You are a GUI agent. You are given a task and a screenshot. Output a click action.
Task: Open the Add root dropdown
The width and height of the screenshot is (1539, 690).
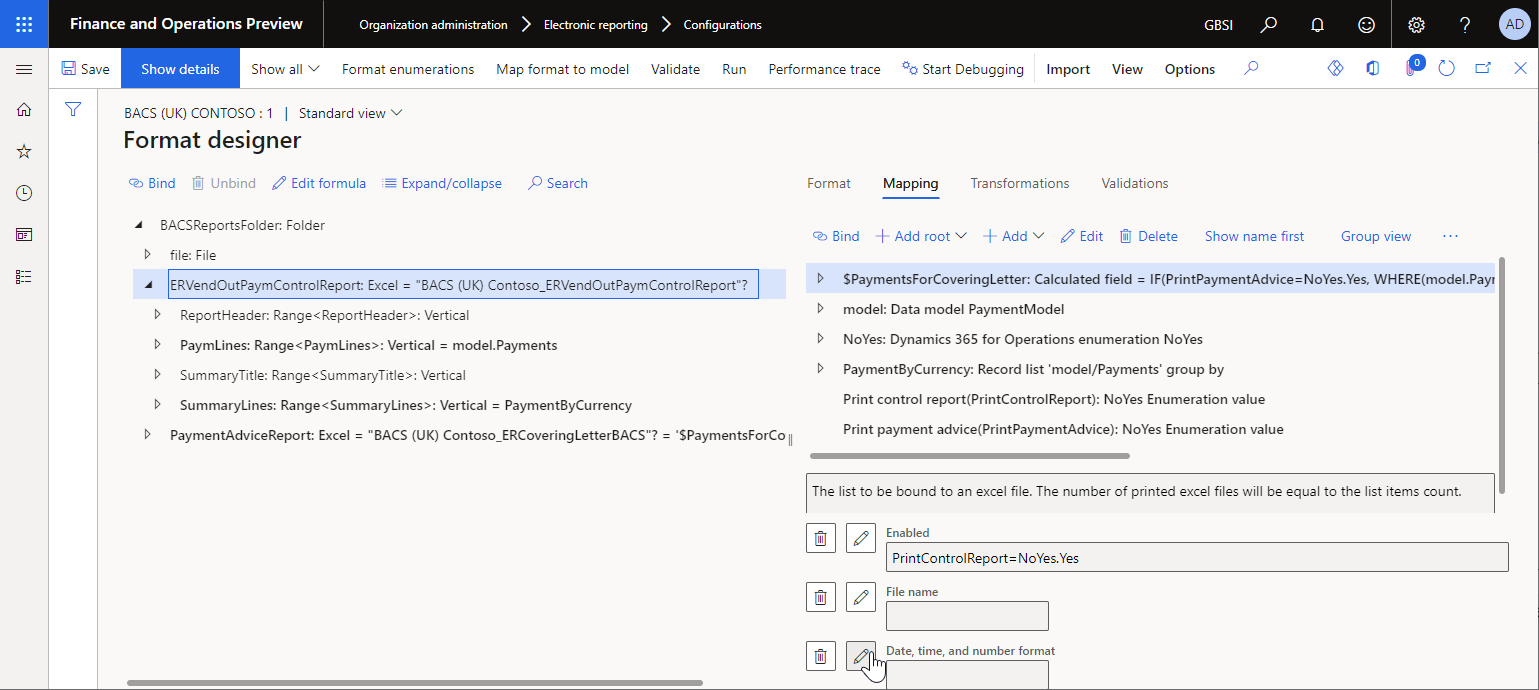(921, 236)
